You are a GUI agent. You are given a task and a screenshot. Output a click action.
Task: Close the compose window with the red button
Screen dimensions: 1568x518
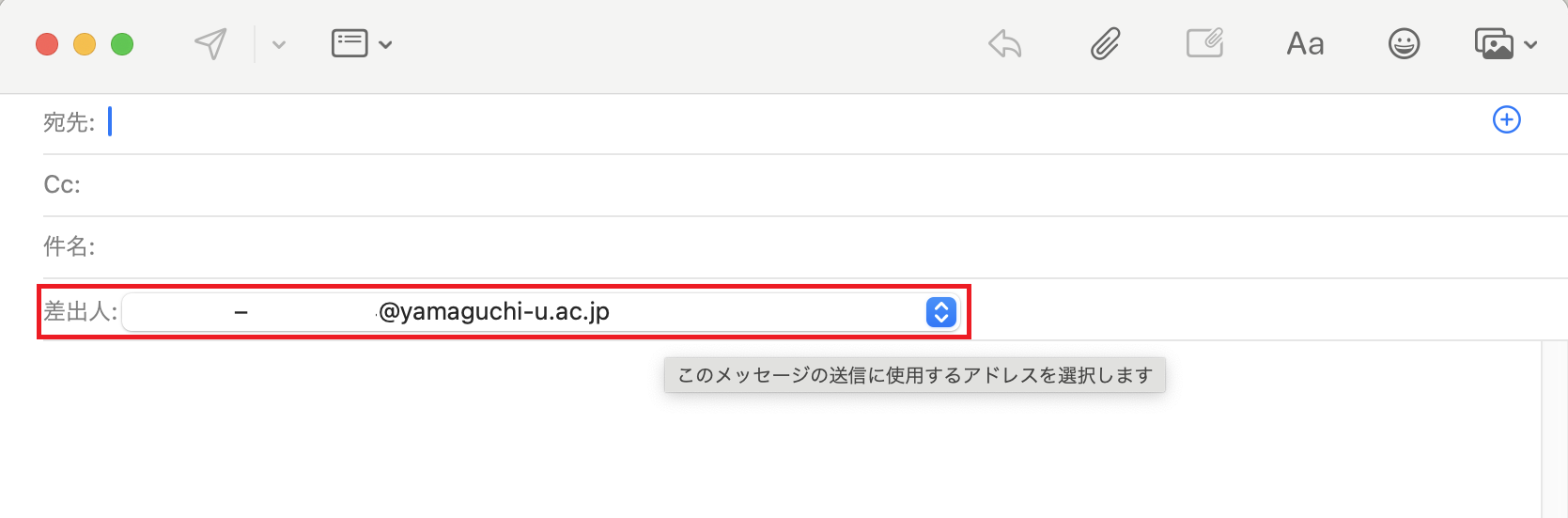[x=47, y=44]
